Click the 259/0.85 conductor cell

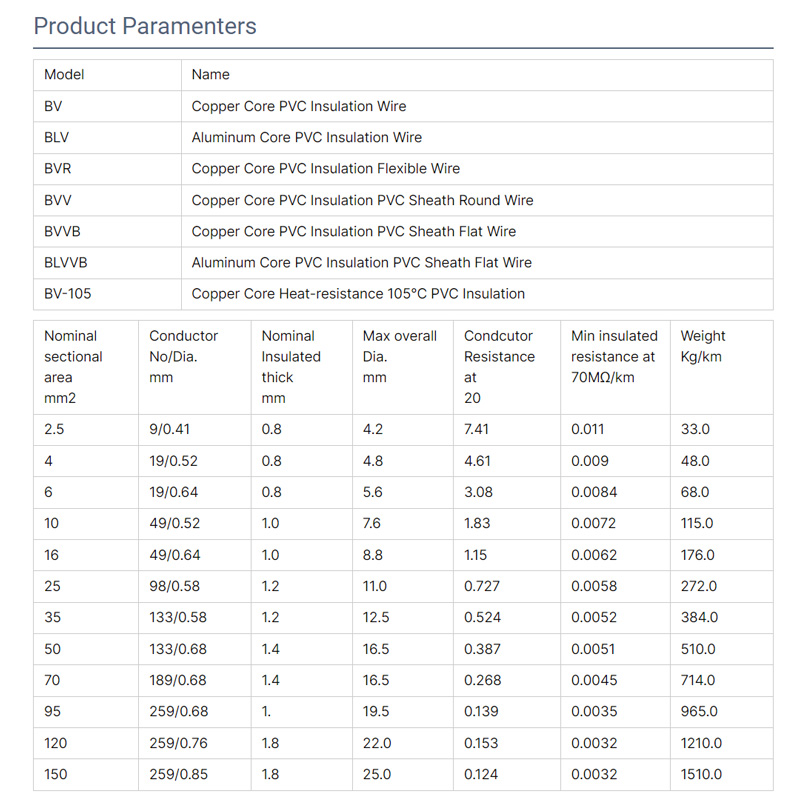(x=178, y=774)
